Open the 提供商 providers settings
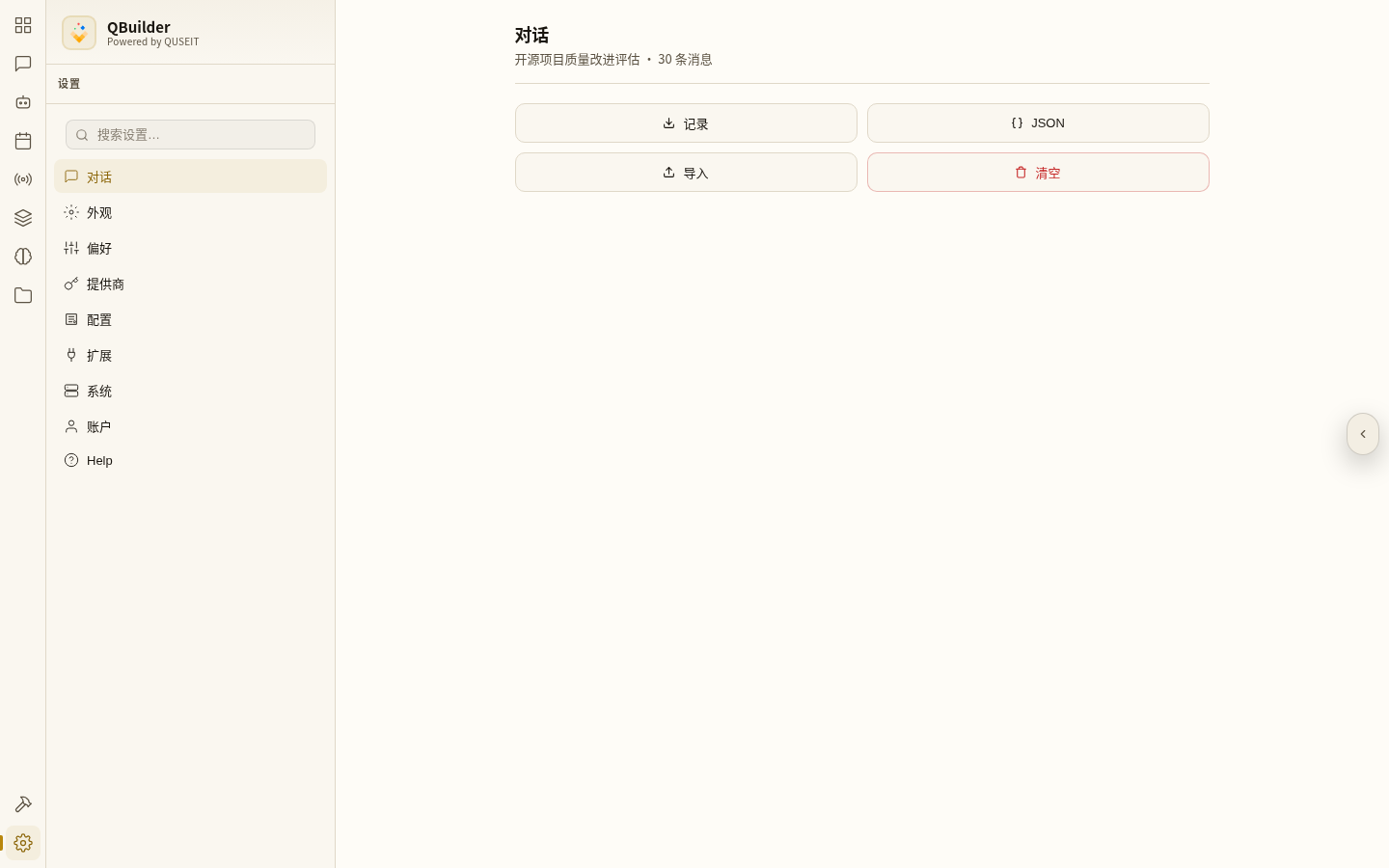 point(190,284)
